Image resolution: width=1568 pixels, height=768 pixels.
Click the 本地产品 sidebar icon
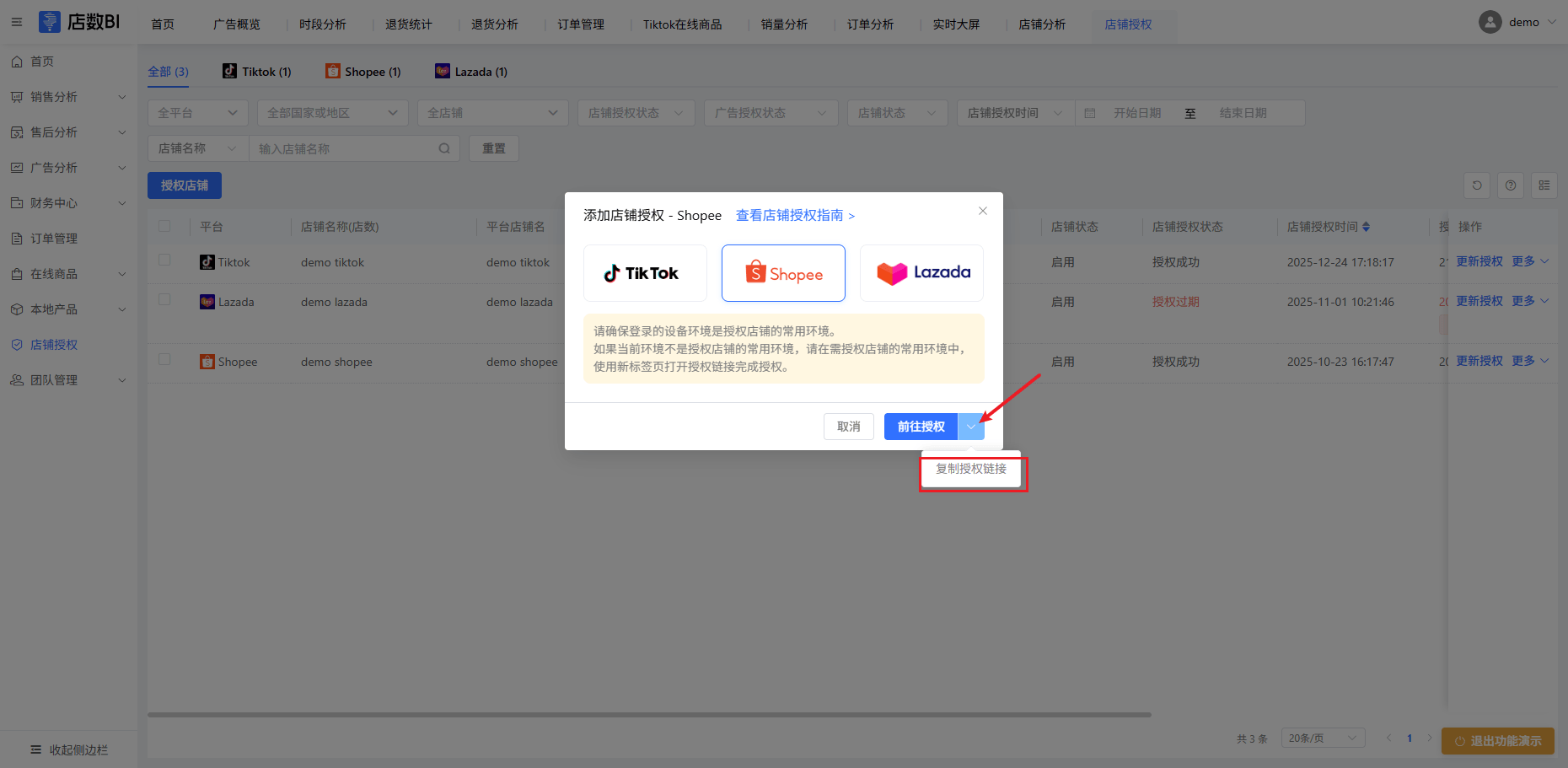coord(17,309)
